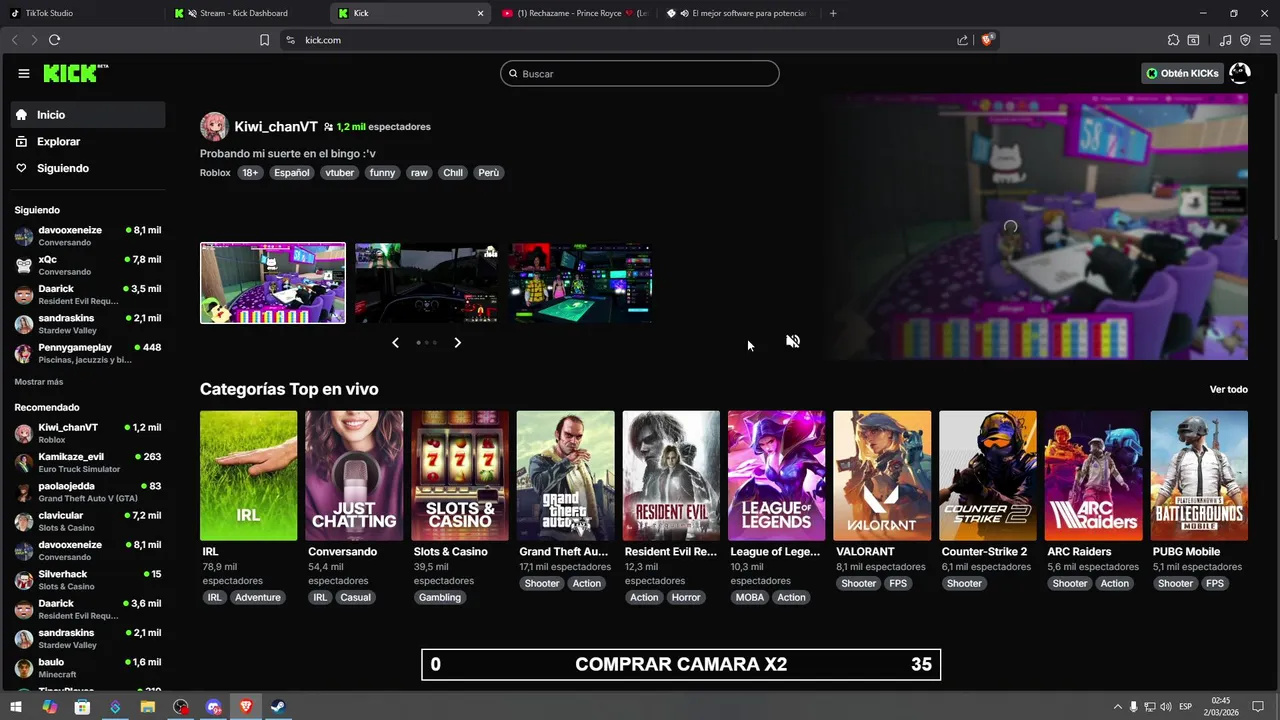Open the notifications center icon

pyautogui.click(x=1257, y=707)
